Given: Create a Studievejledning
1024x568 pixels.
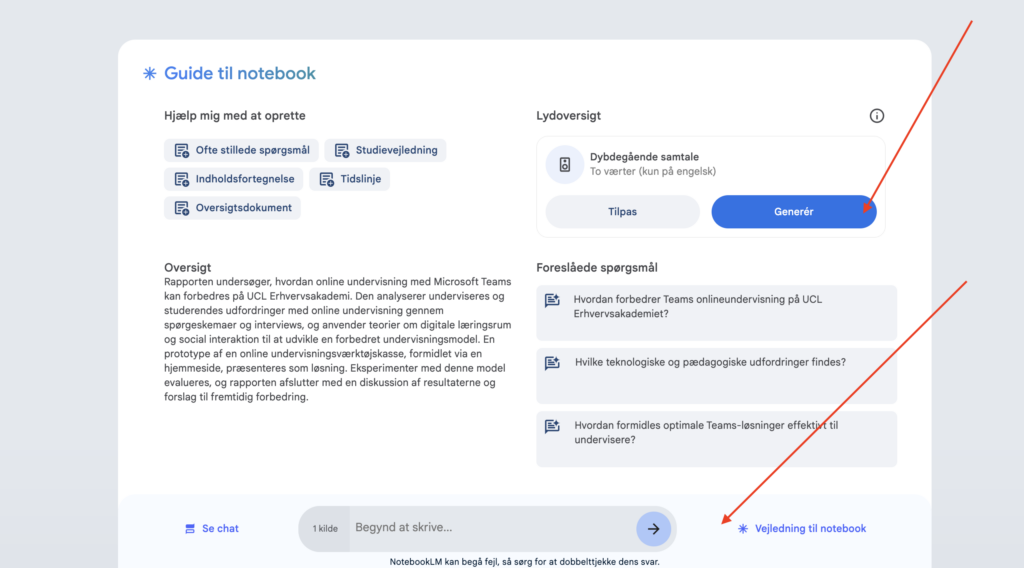Looking at the screenshot, I should coord(385,150).
